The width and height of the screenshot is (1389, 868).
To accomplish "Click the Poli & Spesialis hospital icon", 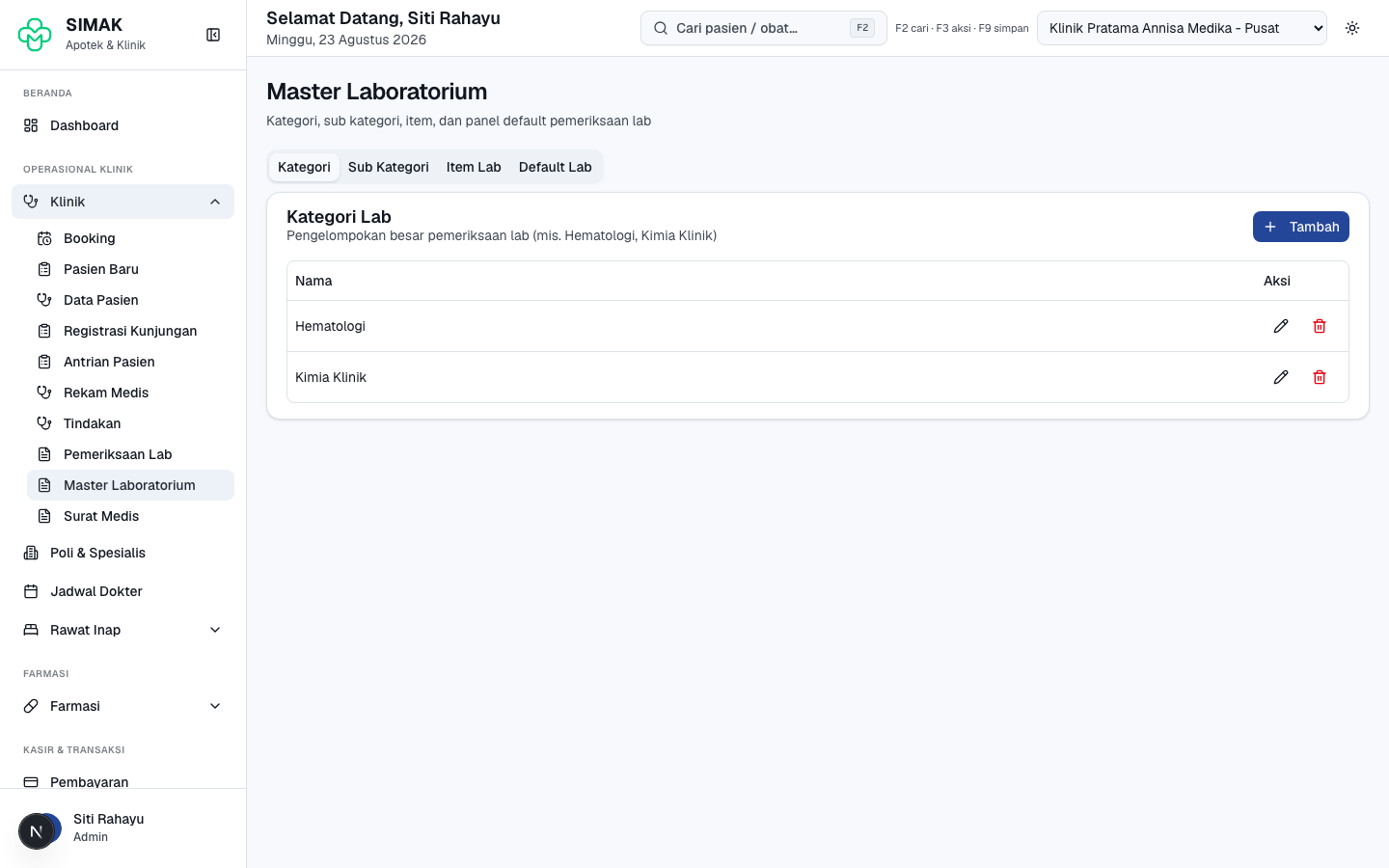I will click(x=31, y=553).
